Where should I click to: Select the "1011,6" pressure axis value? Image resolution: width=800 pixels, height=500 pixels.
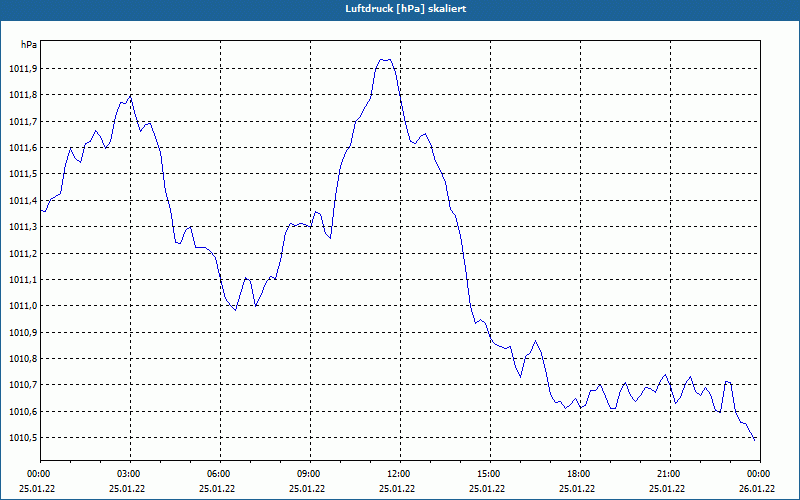pos(23,148)
